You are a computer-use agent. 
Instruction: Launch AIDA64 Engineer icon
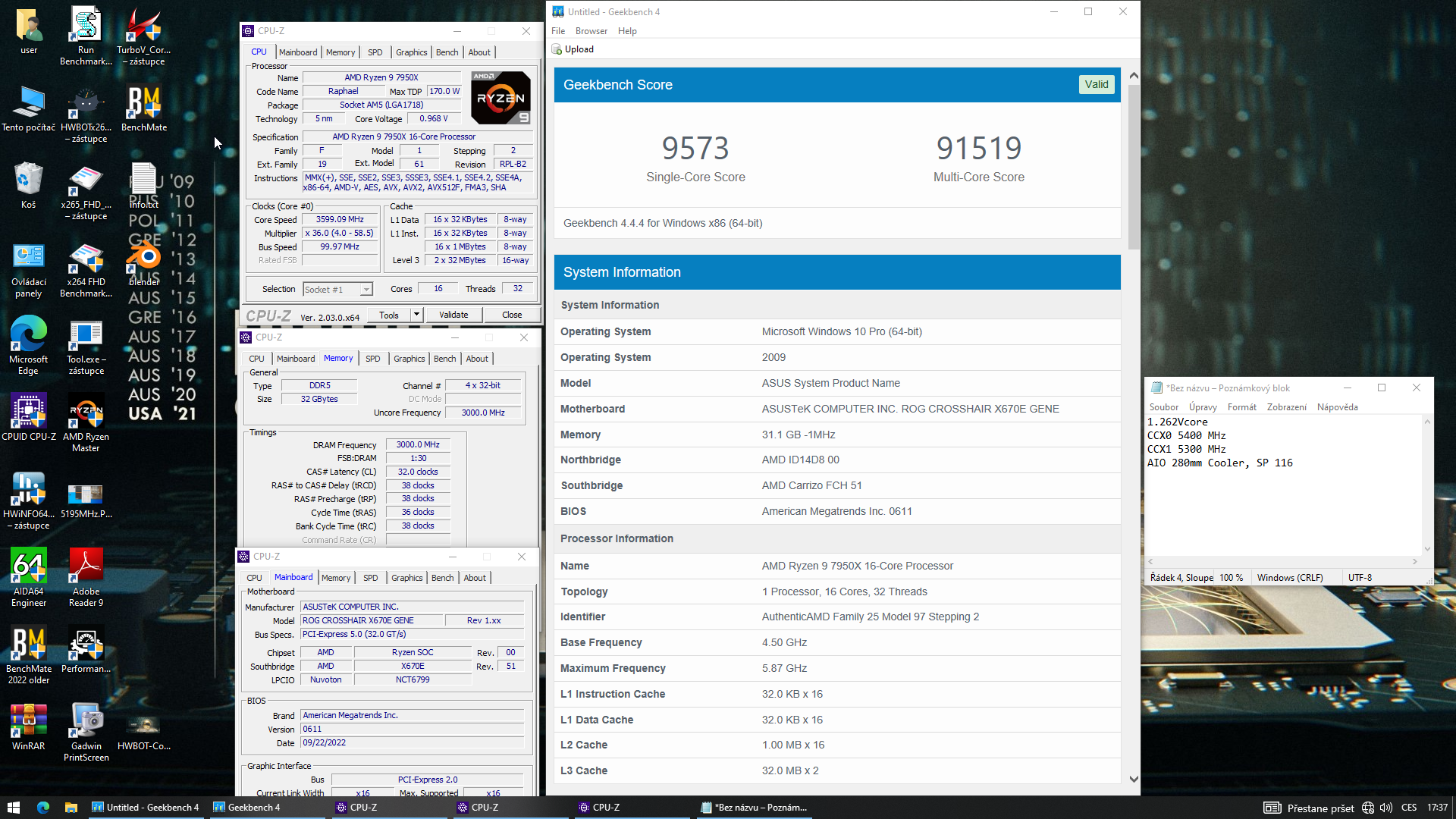click(29, 578)
